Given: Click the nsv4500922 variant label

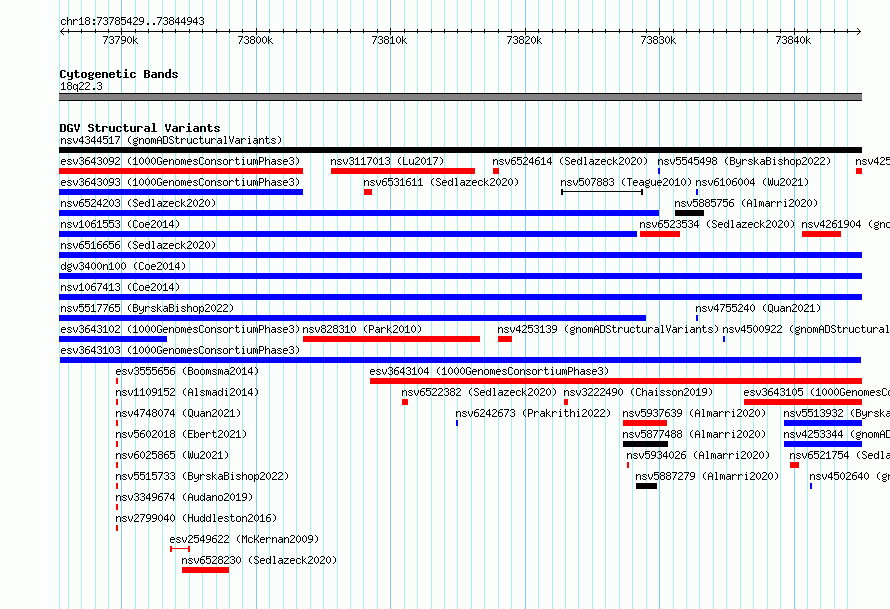Looking at the screenshot, I should pos(805,329).
